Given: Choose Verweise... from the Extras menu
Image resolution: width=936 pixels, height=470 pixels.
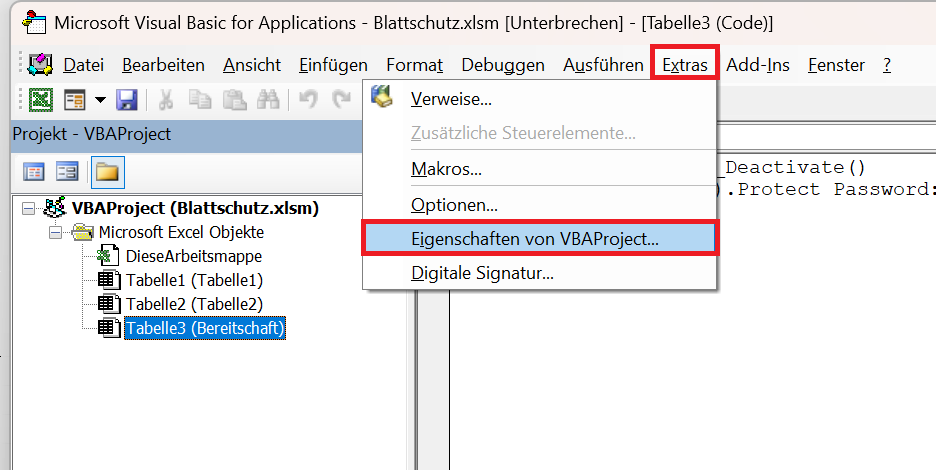Looking at the screenshot, I should [540, 99].
